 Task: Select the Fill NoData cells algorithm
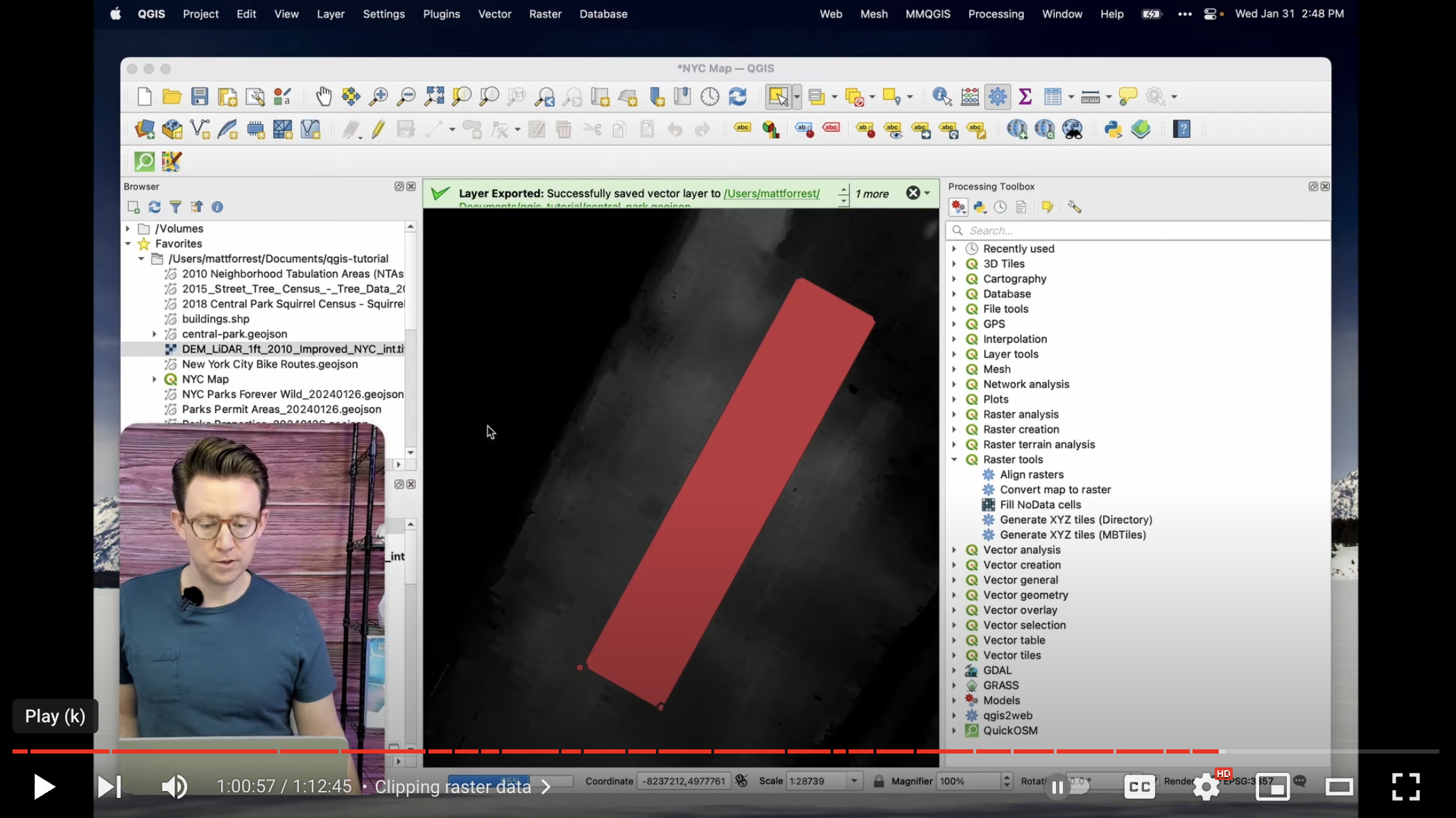[1040, 505]
